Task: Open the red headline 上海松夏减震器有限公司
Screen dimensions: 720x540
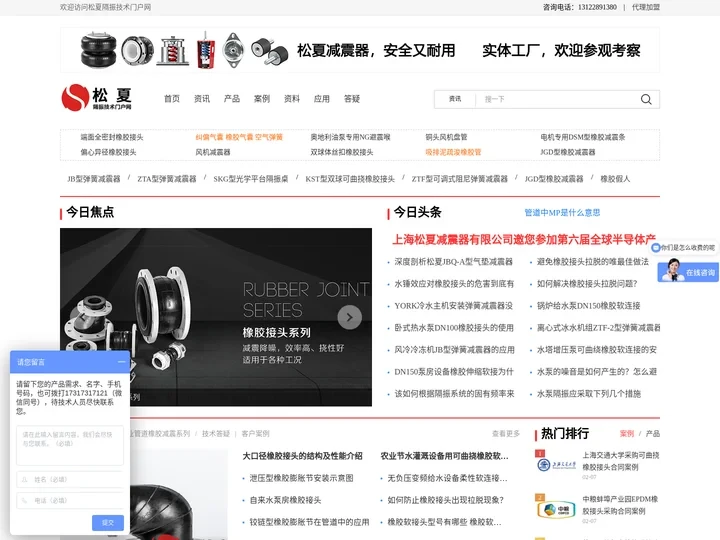Action: click(523, 239)
